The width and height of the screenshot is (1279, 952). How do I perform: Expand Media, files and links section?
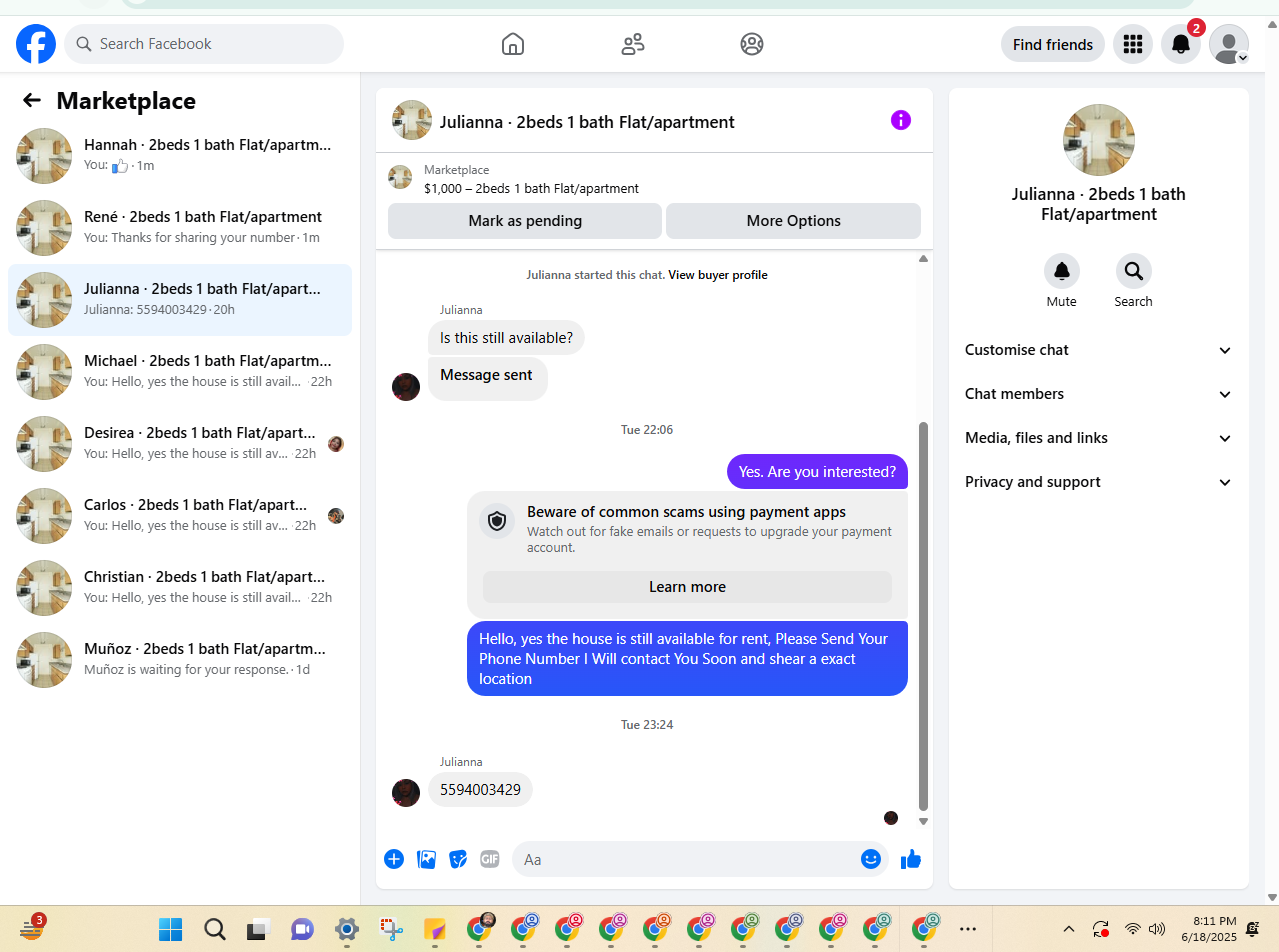coord(1098,438)
